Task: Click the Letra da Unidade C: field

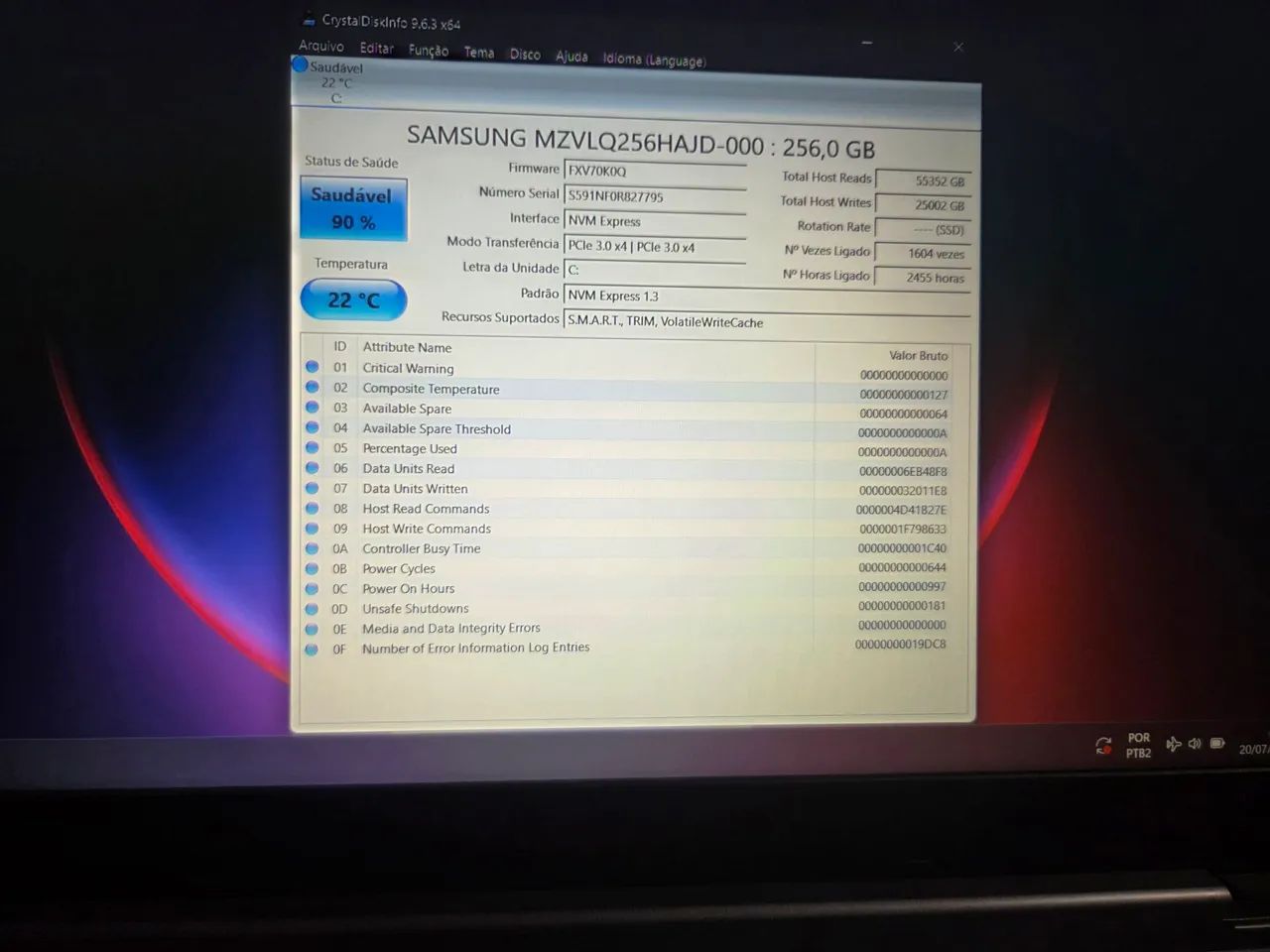Action: point(655,270)
